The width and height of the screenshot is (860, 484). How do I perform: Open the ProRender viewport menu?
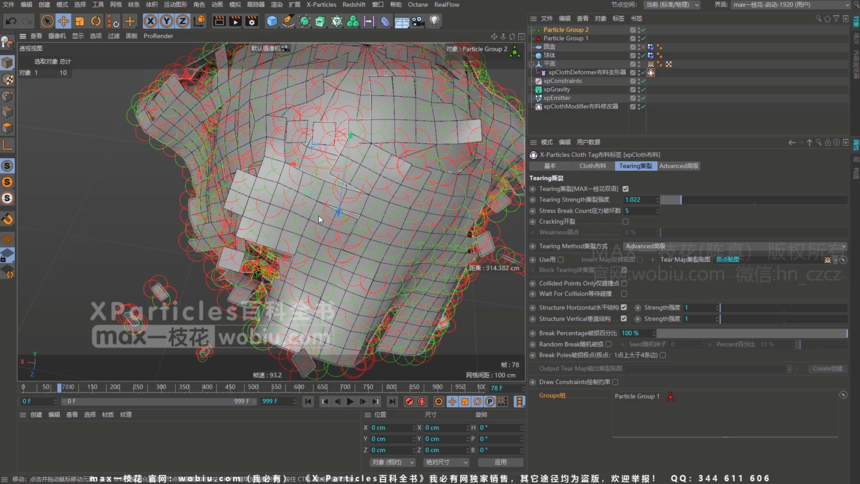(x=158, y=36)
